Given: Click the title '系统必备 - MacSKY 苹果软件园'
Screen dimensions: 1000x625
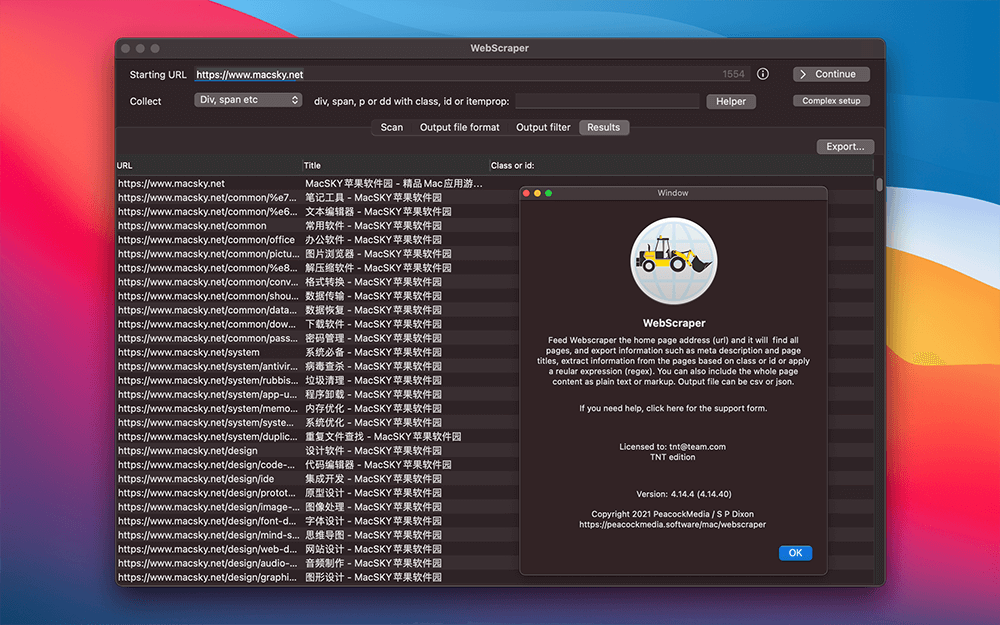Looking at the screenshot, I should pyautogui.click(x=373, y=352).
